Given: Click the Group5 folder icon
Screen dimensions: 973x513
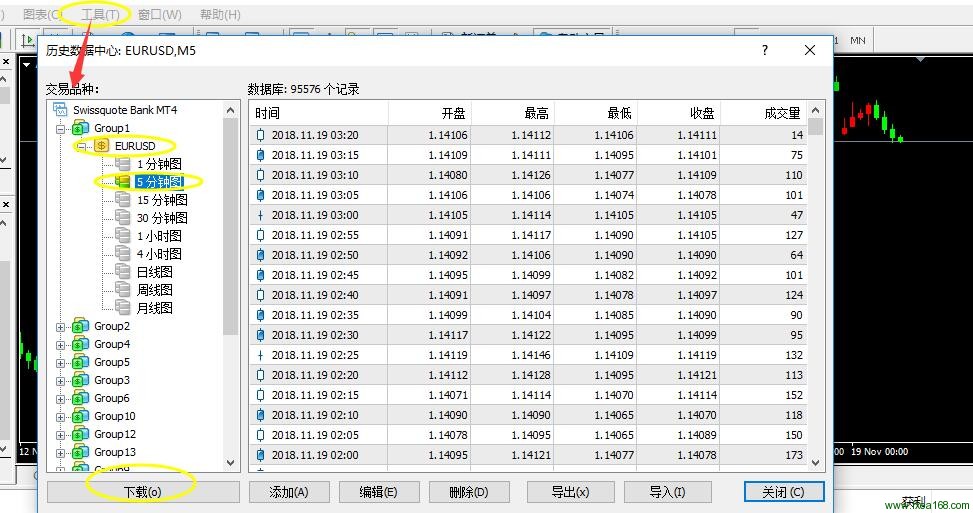Looking at the screenshot, I should [81, 362].
